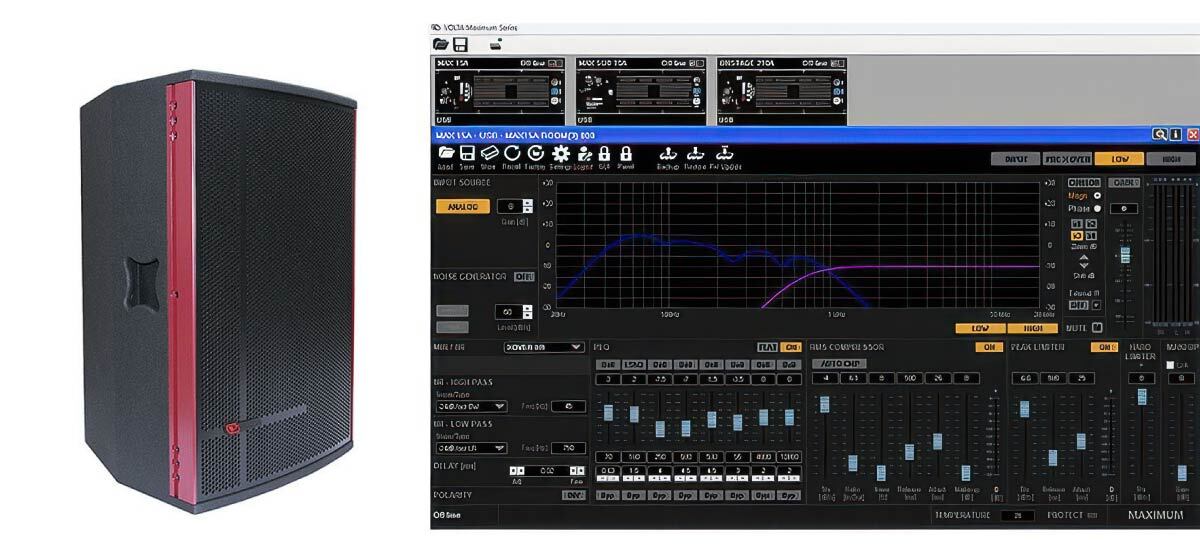Toggle the Mute checkbox under the graph
This screenshot has width=1200, height=559.
tap(1097, 327)
